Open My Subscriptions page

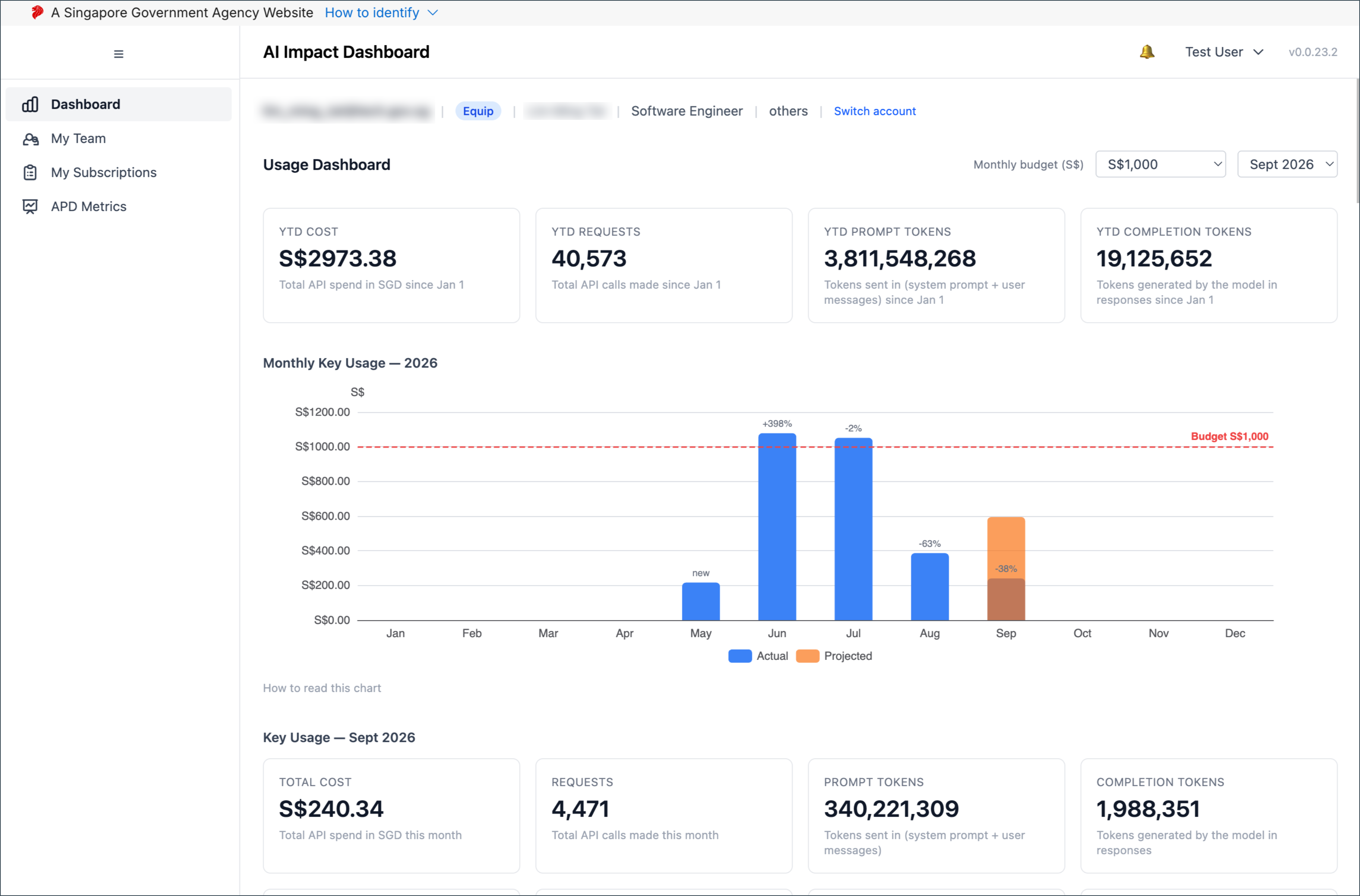click(118, 172)
